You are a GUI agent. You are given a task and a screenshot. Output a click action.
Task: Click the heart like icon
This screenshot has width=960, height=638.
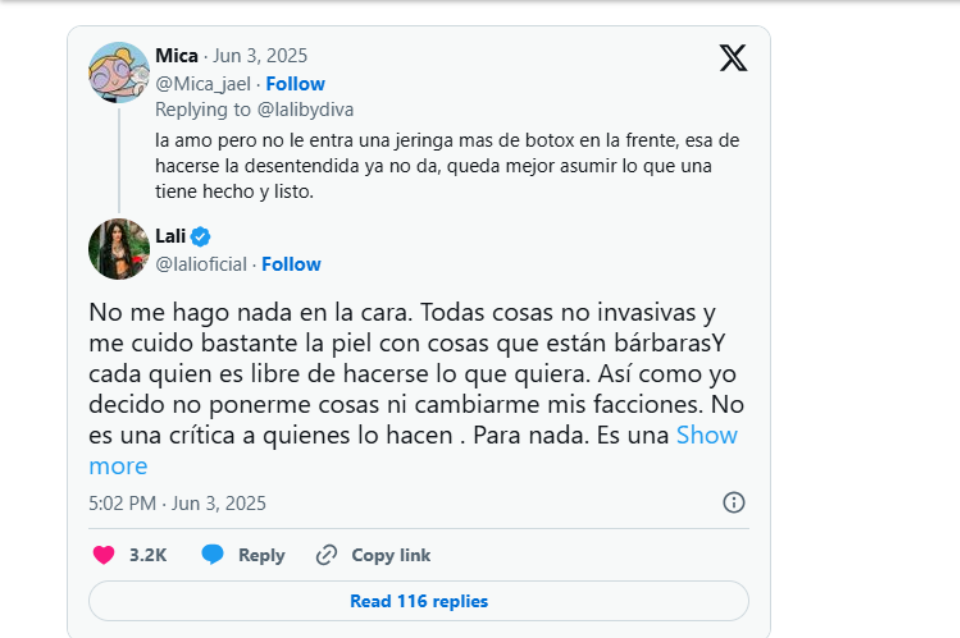[103, 555]
